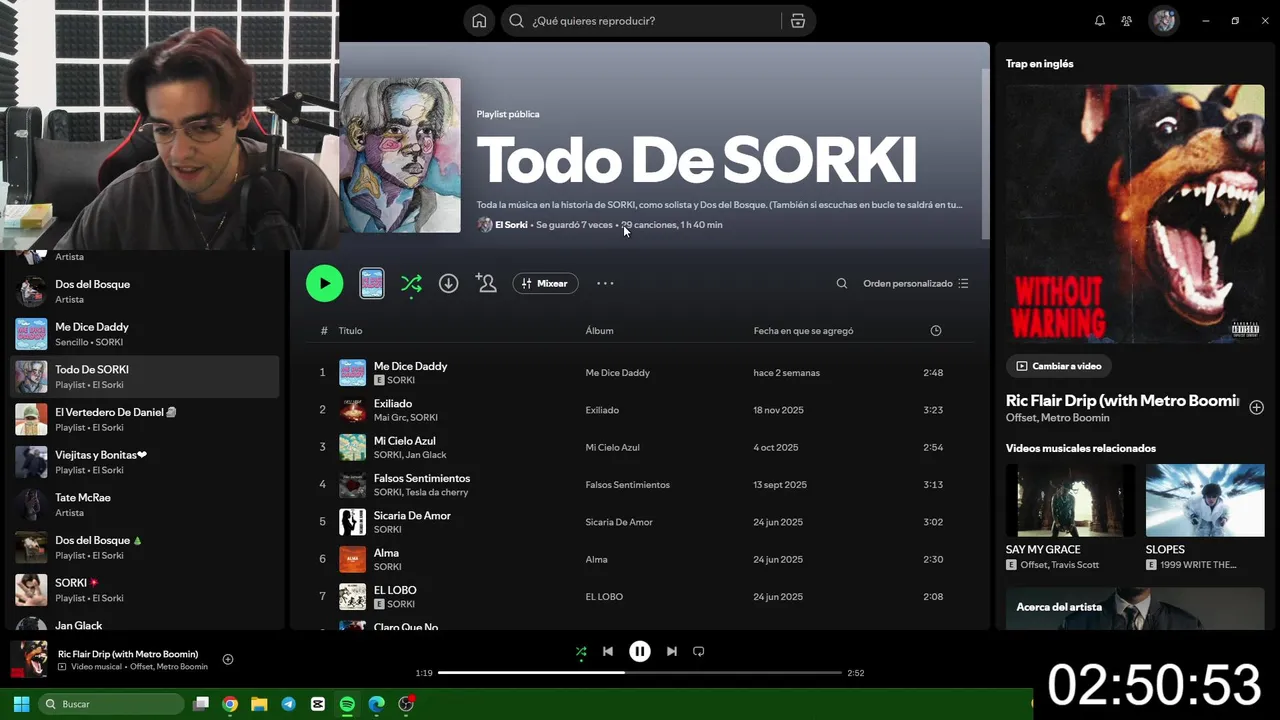Open album link Sicaria De Amor
This screenshot has width=1280, height=720.
click(x=619, y=522)
